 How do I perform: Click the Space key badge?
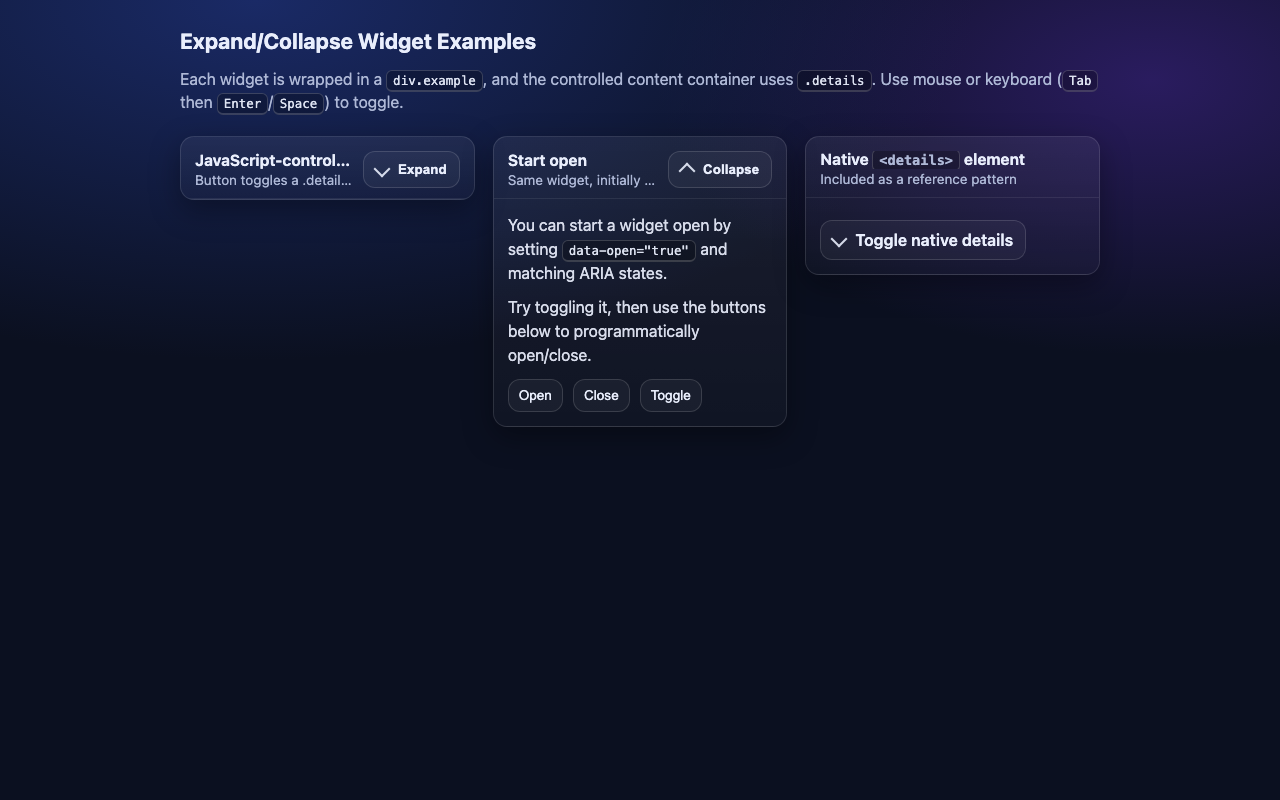tap(298, 103)
